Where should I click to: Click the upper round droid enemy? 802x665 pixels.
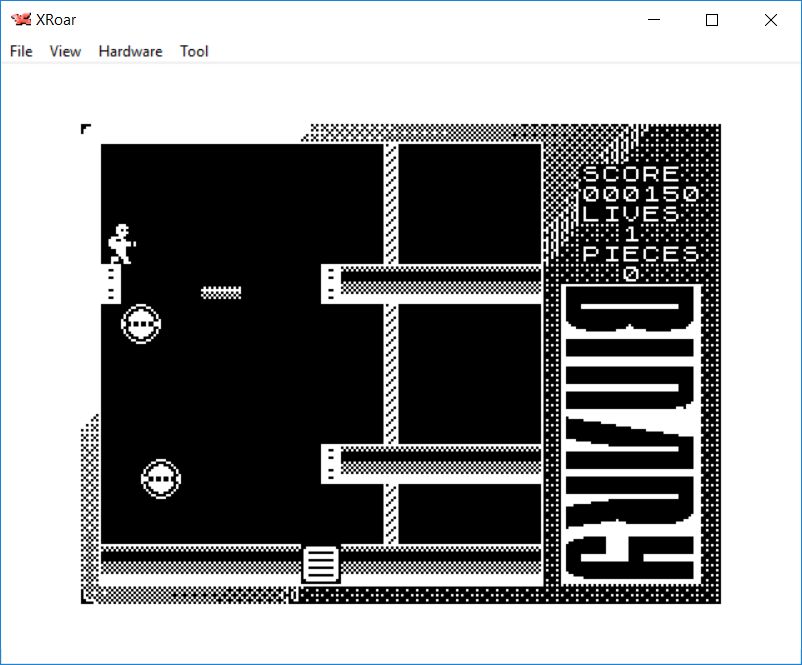(x=141, y=324)
